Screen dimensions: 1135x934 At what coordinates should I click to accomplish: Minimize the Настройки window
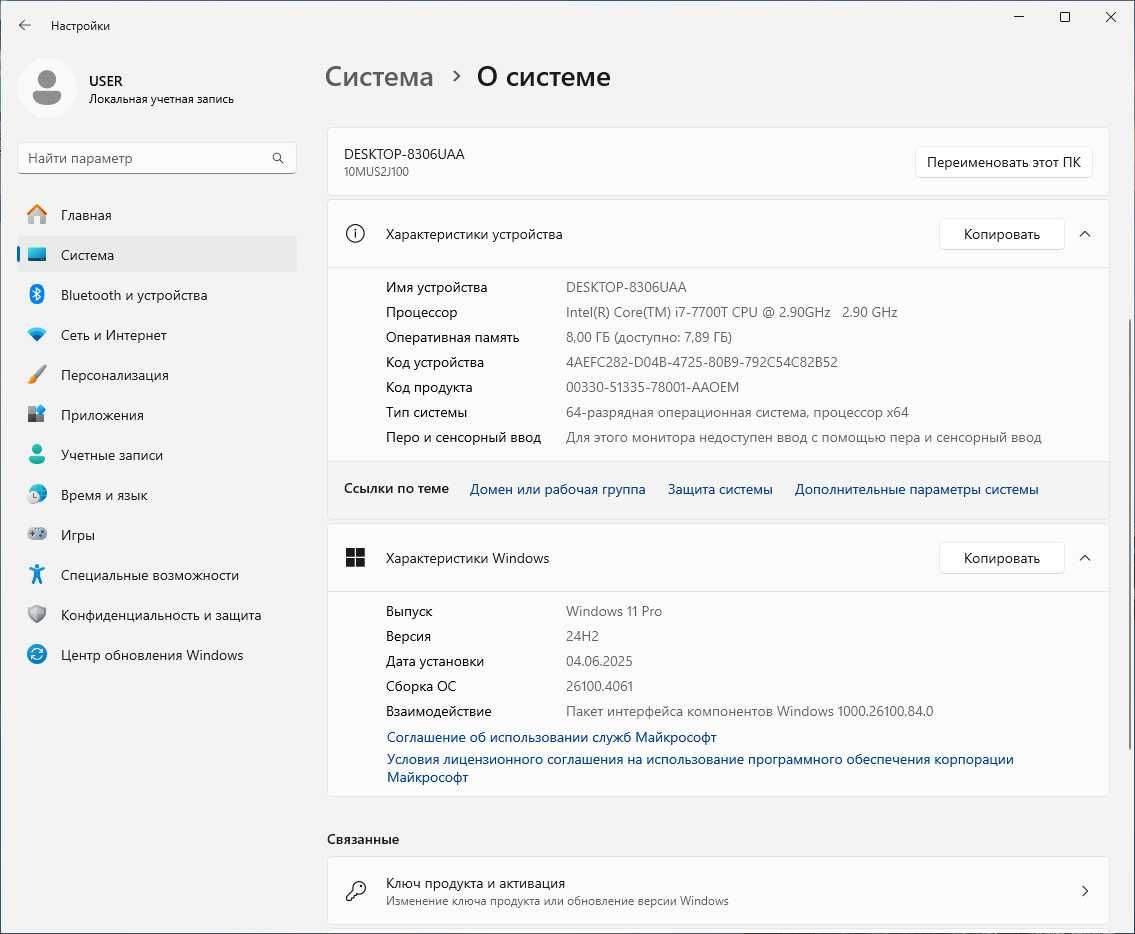point(1019,17)
